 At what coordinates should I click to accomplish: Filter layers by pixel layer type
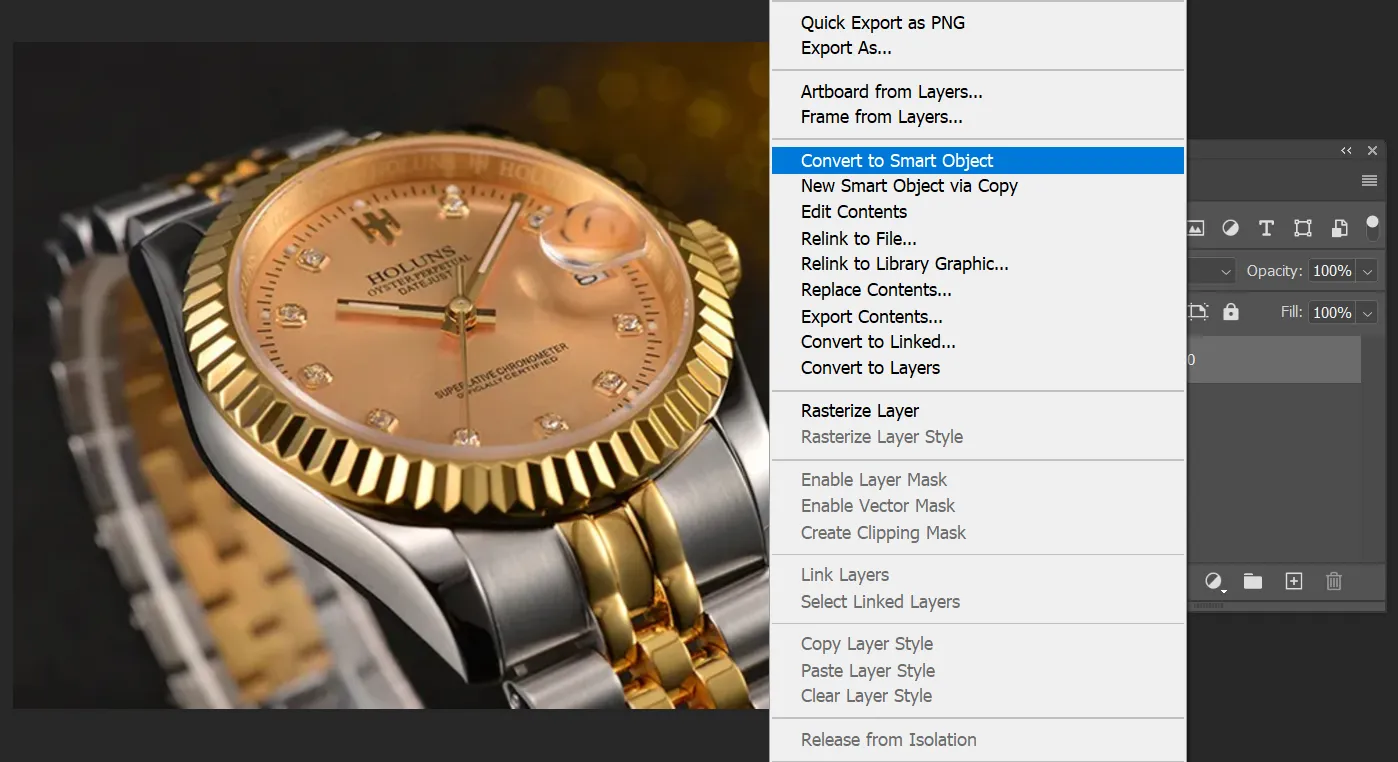point(1196,228)
